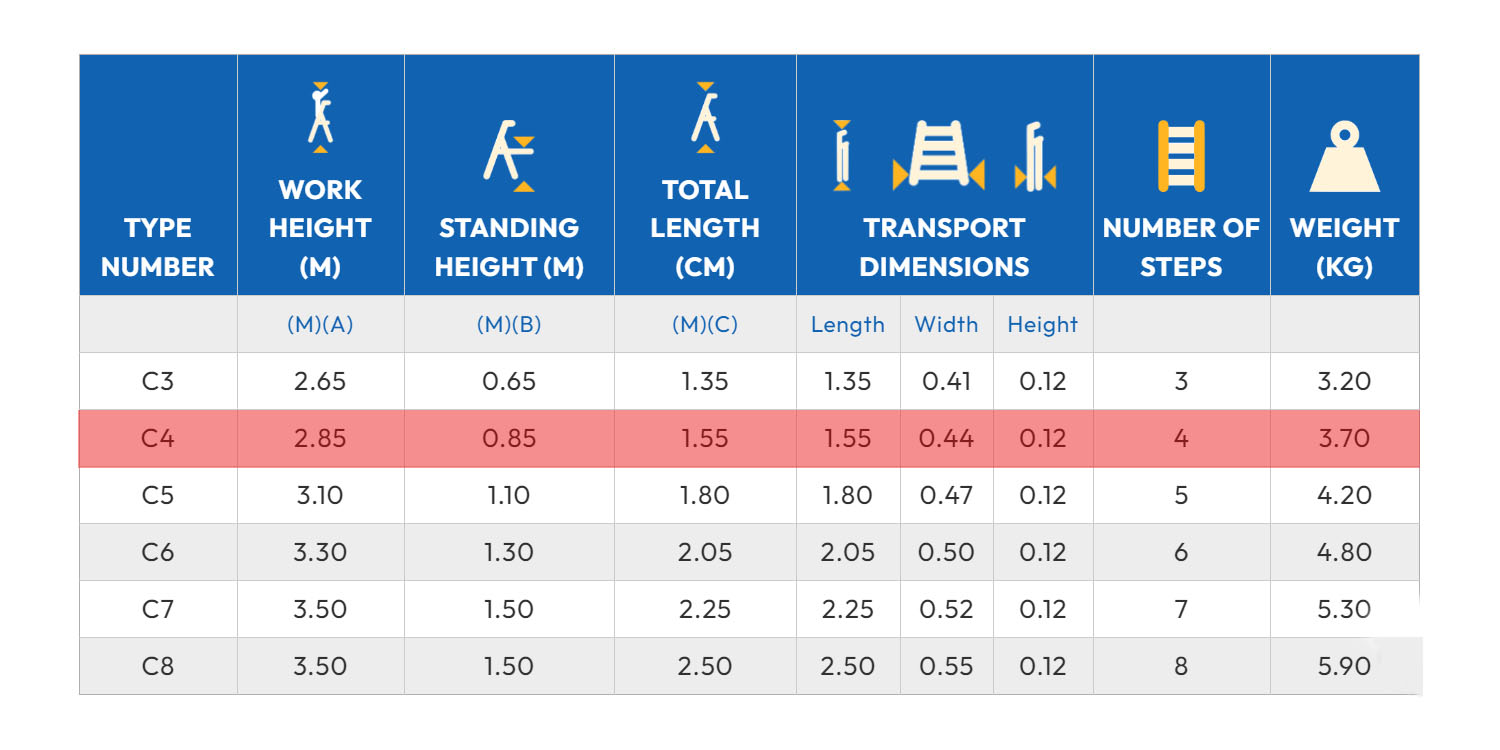This screenshot has width=1500, height=750.
Task: Click the total length ladder icon
Action: tap(705, 117)
